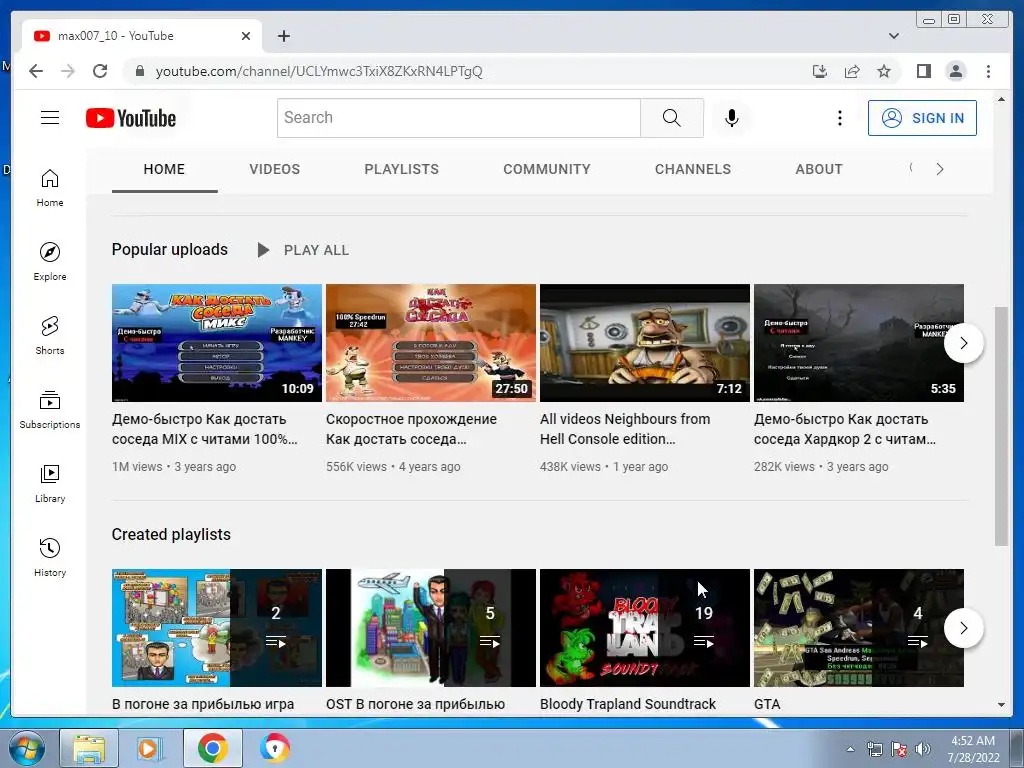Viewport: 1024px width, 768px height.
Task: Open the 27:50 speedrun video thumbnail
Action: (x=431, y=343)
